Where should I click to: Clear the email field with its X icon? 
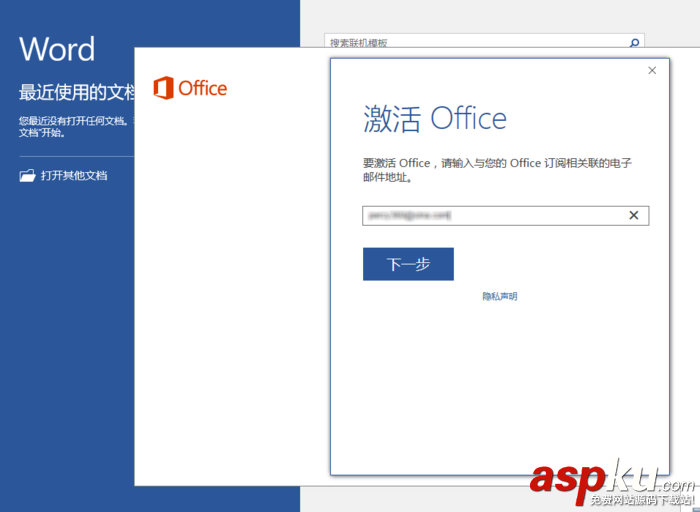click(633, 215)
